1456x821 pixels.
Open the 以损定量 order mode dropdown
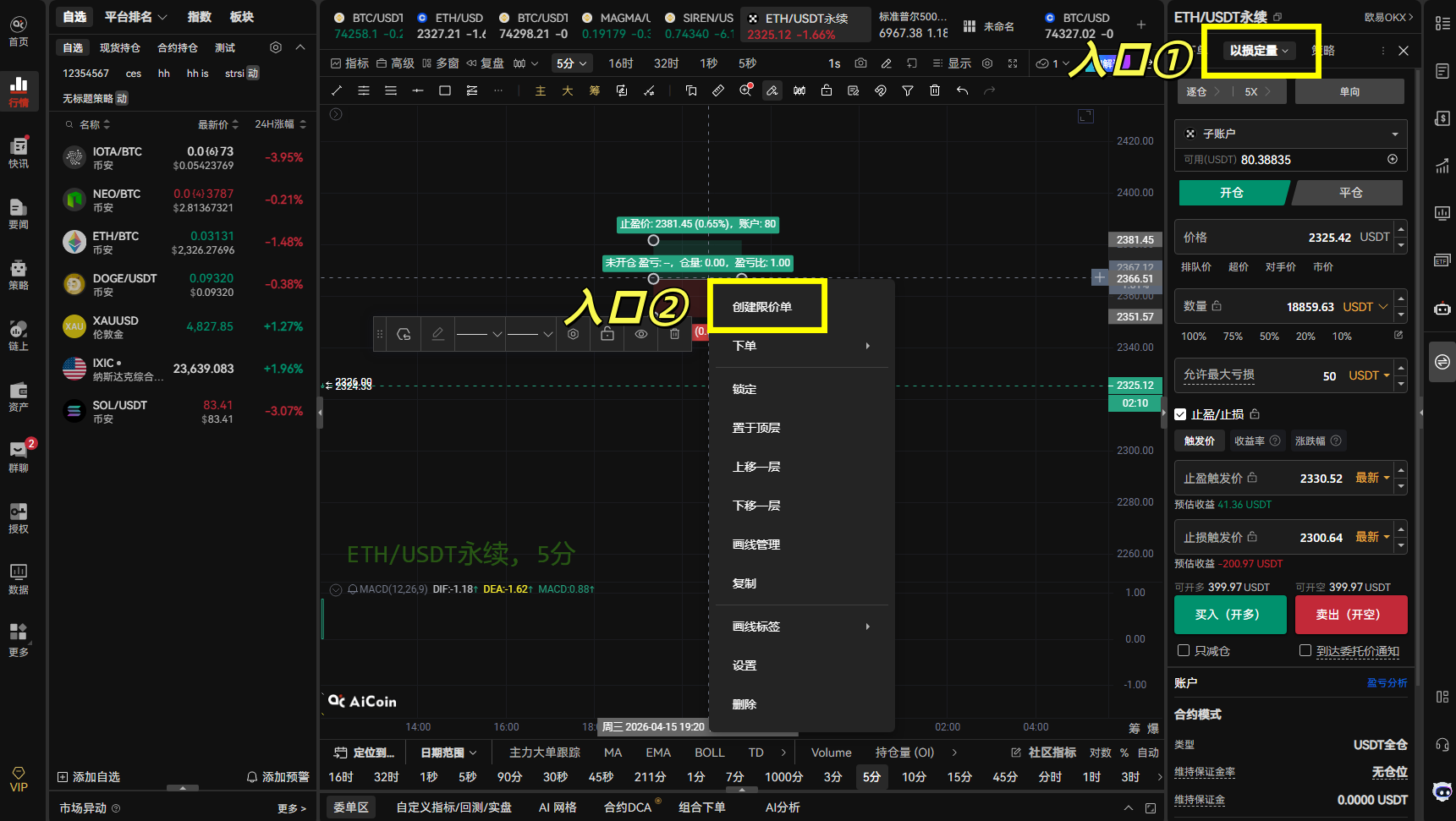tap(1260, 51)
